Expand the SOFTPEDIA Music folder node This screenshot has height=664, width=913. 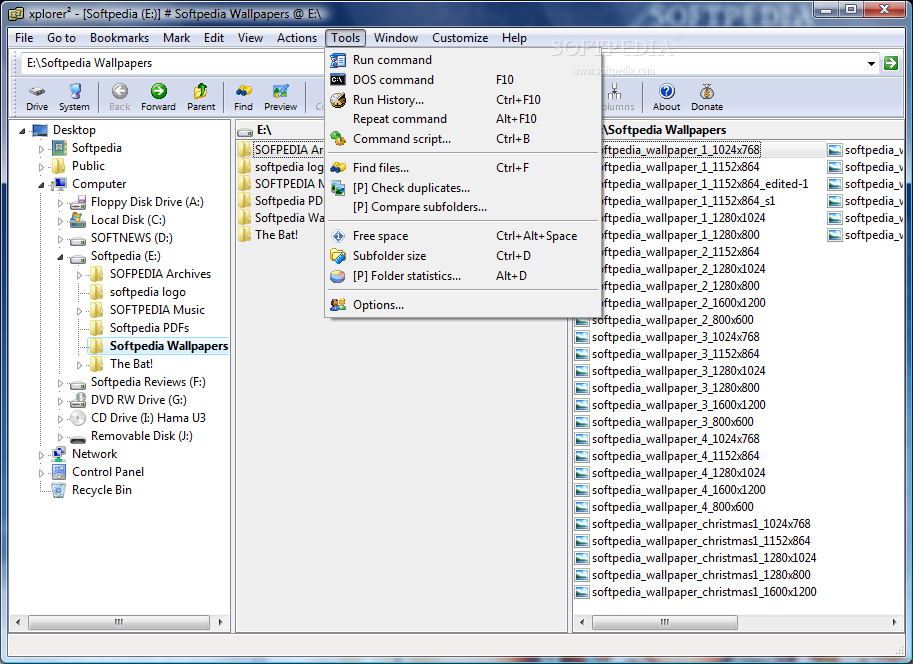(x=79, y=311)
